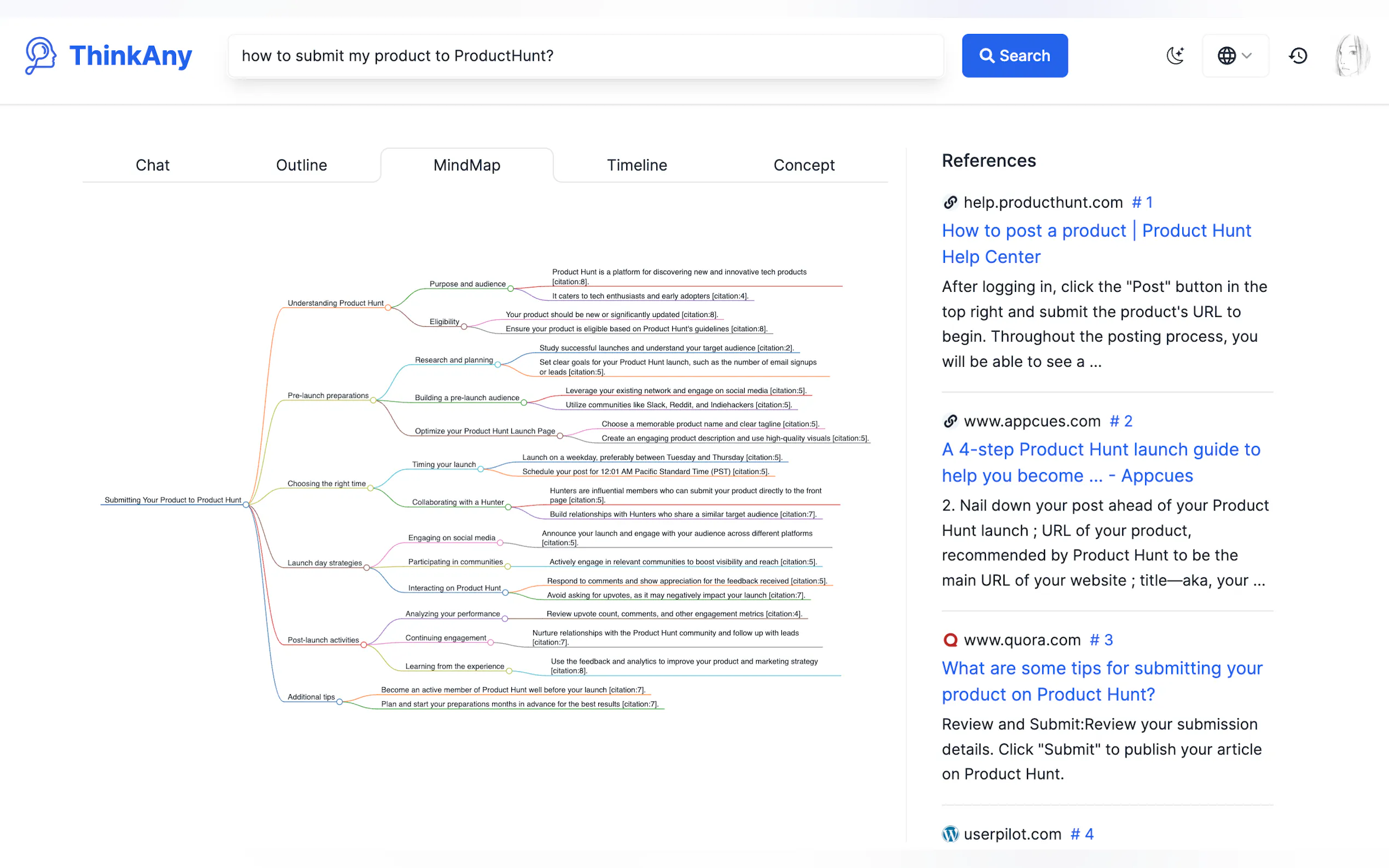Switch to the Chat tab
Screen dimensions: 1389x868
click(x=152, y=165)
